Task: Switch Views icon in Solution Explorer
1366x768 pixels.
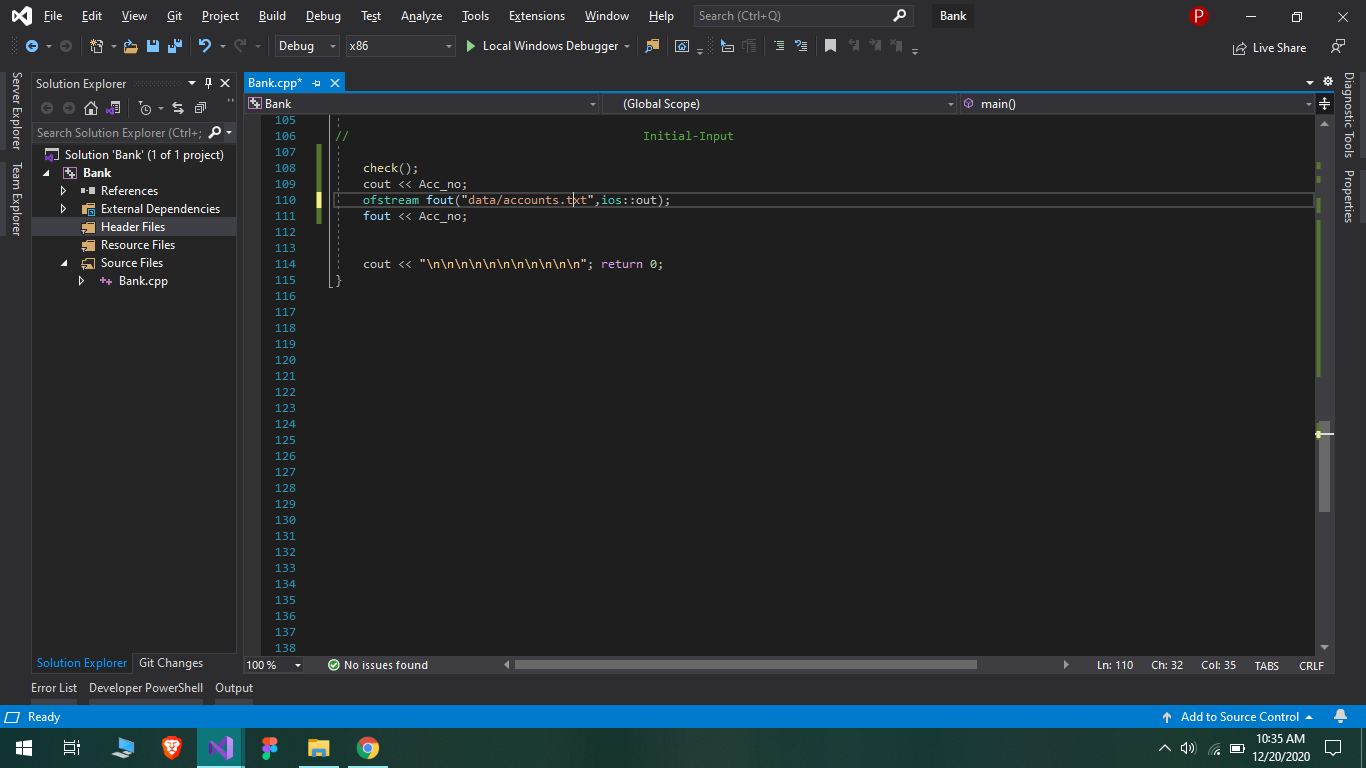Action: 113,108
